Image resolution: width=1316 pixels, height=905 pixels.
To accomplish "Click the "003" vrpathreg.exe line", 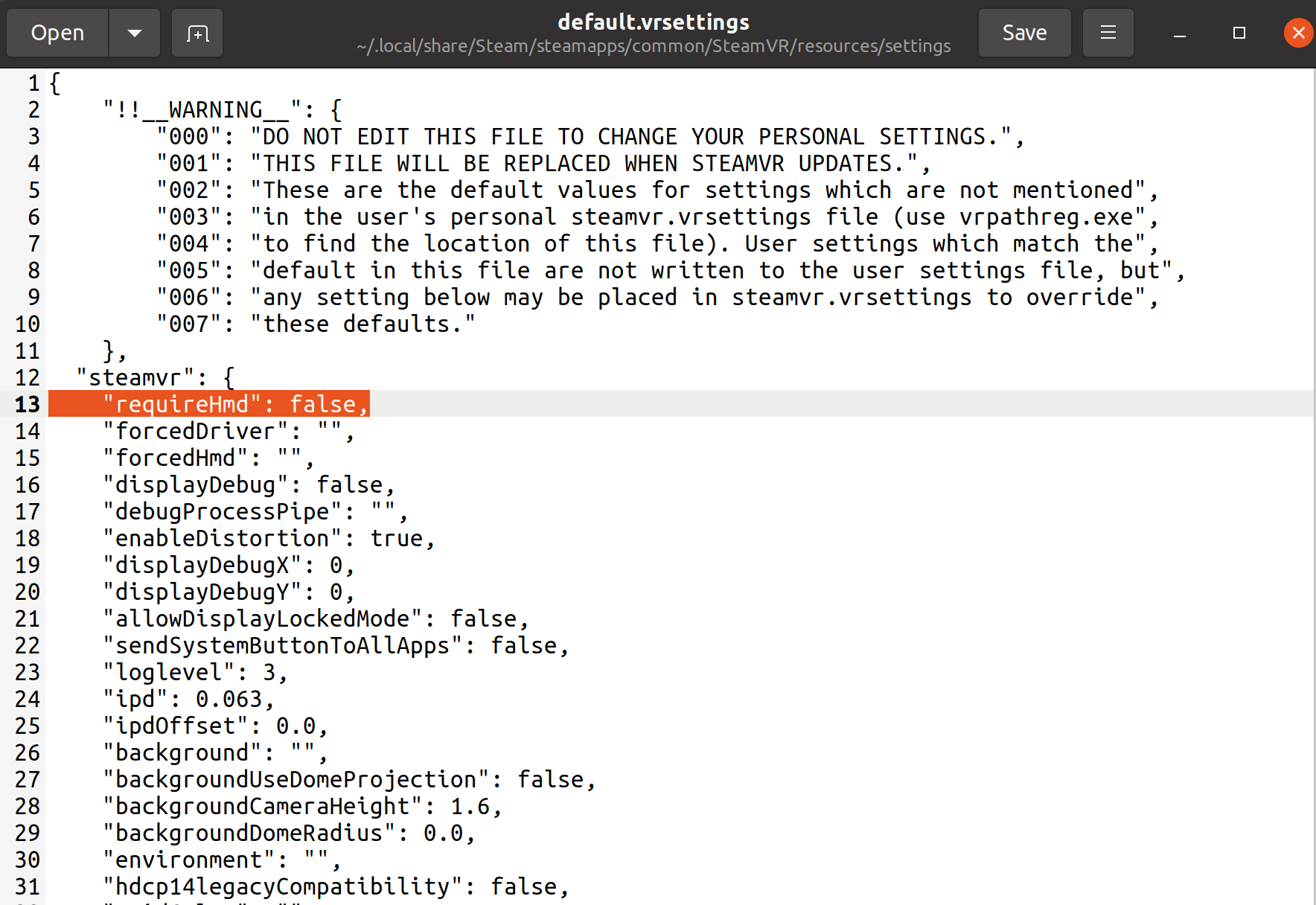I will pyautogui.click(x=657, y=217).
